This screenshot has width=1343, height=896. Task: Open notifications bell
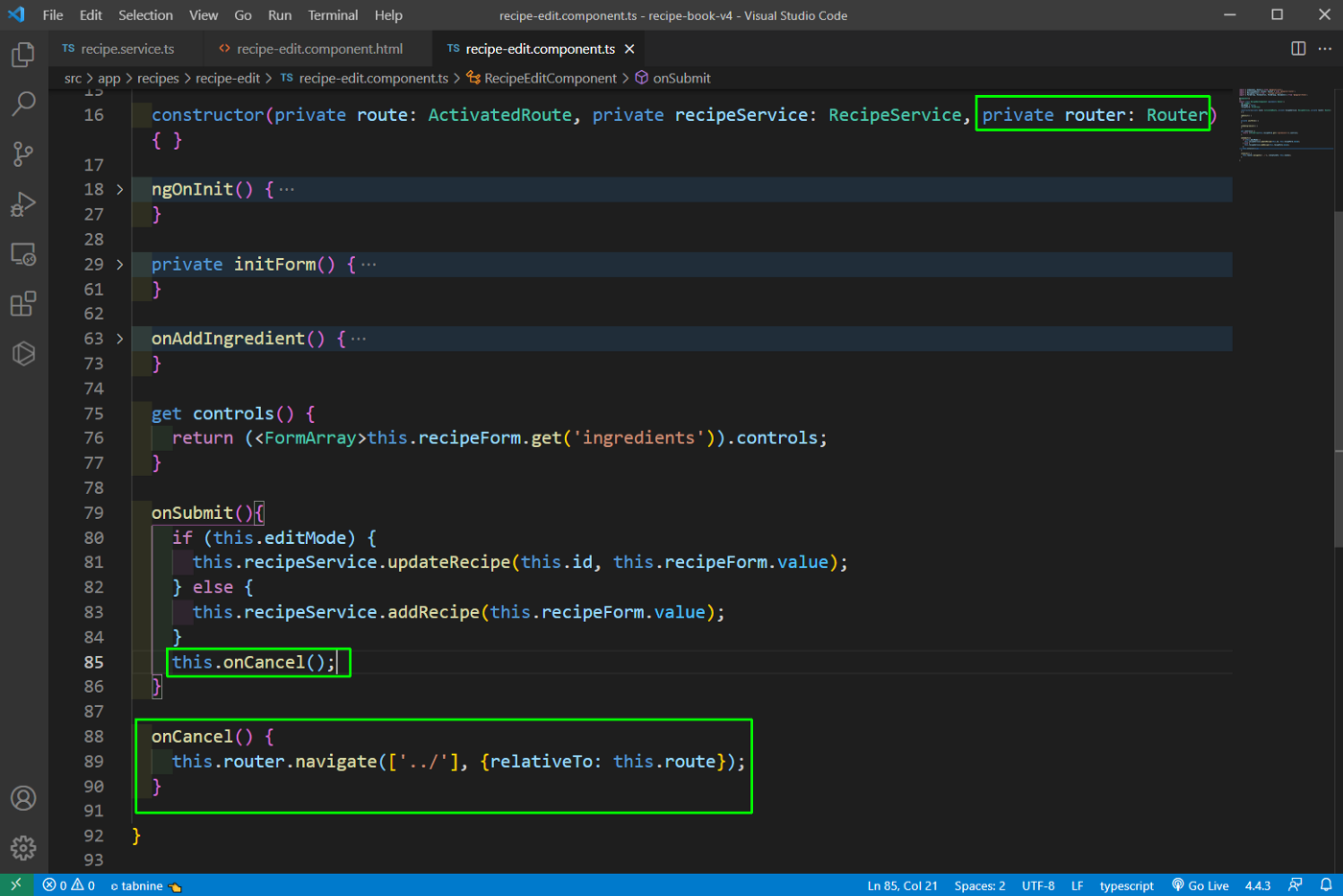(x=1326, y=884)
